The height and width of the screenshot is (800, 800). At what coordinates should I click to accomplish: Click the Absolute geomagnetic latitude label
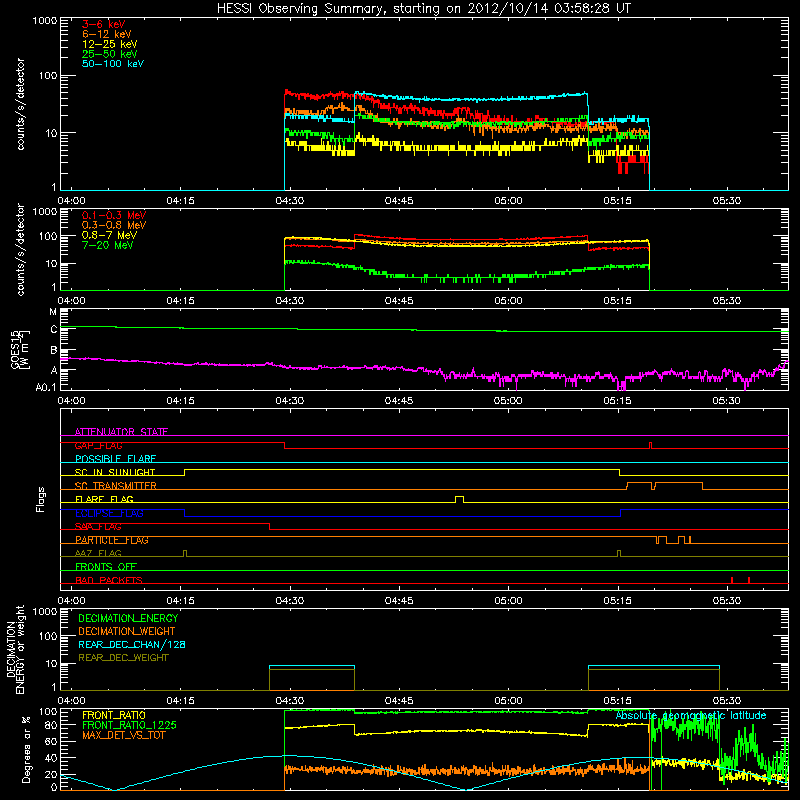click(691, 715)
